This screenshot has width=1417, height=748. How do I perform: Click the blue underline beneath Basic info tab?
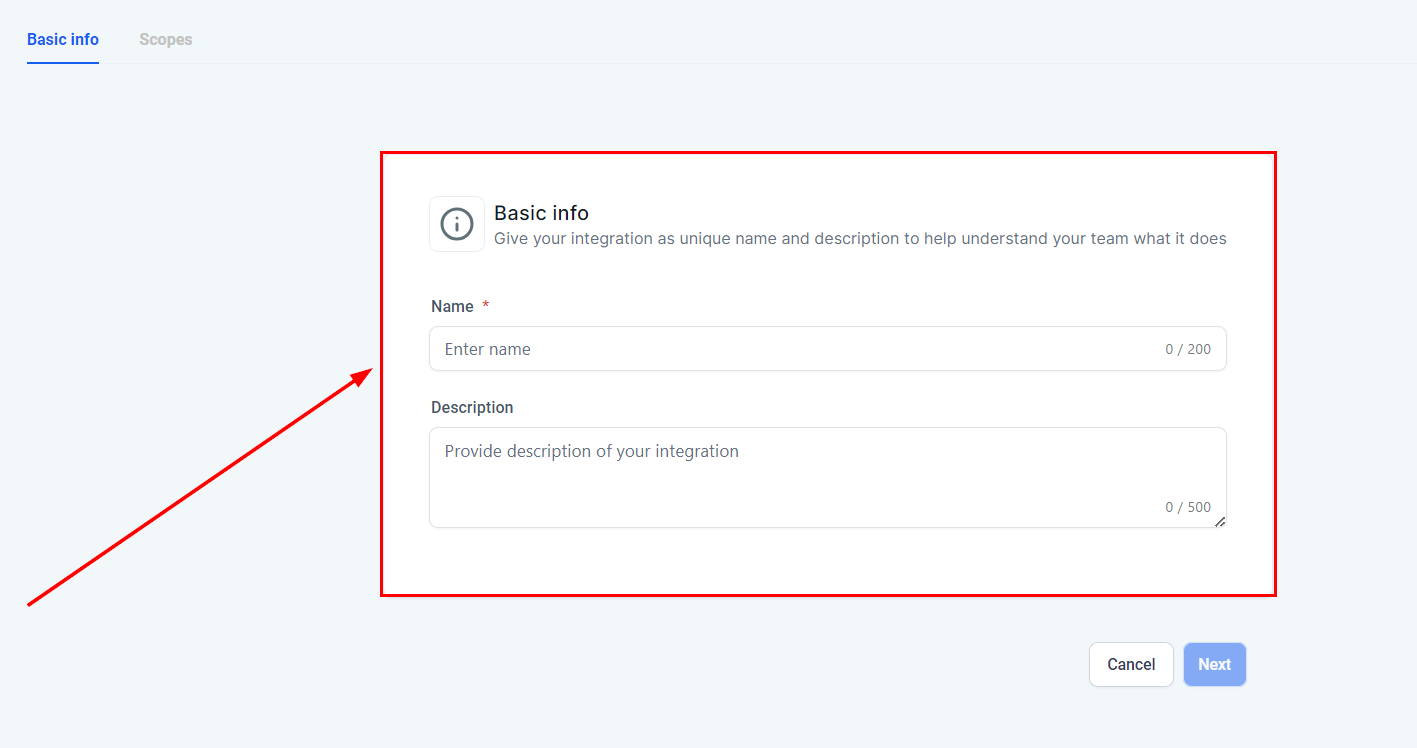(x=63, y=63)
